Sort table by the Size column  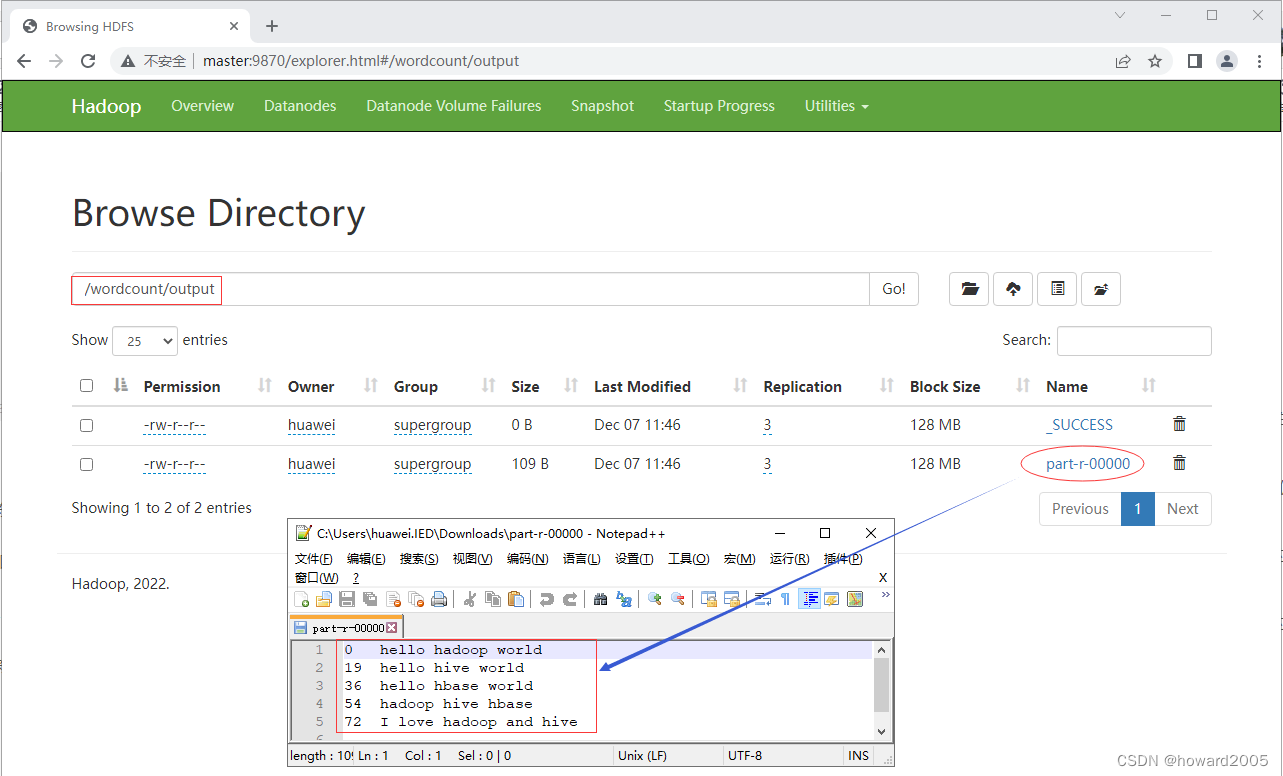click(x=525, y=386)
